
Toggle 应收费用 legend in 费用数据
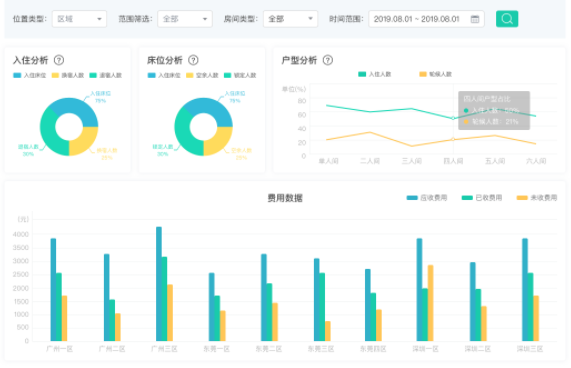[427, 198]
